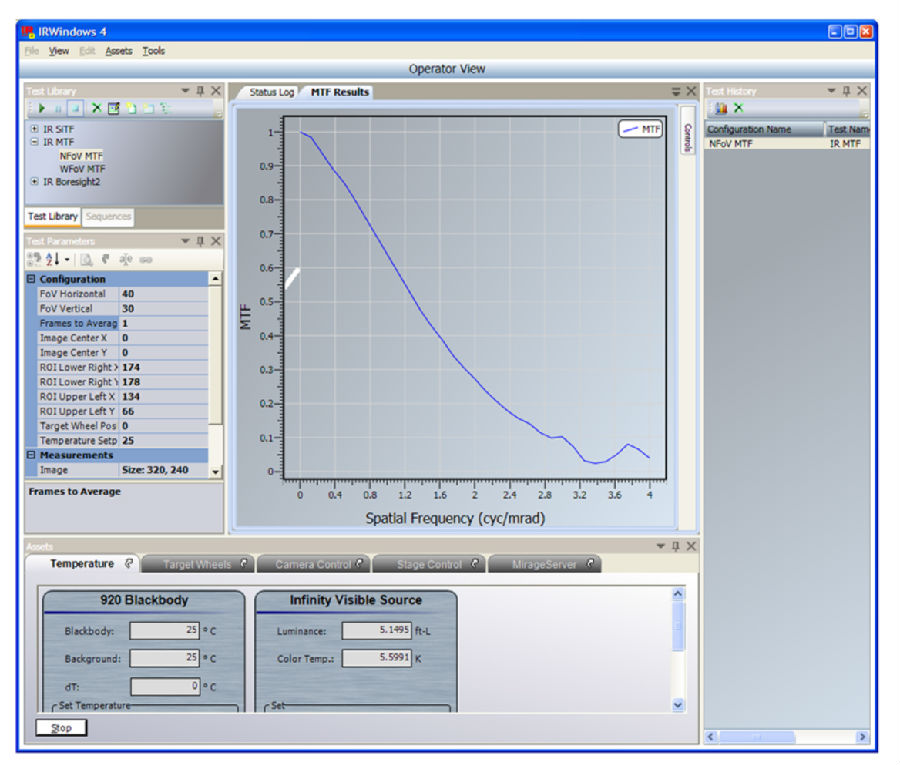Close the Test Library panel
Image resolution: width=900 pixels, height=765 pixels.
pyautogui.click(x=216, y=91)
